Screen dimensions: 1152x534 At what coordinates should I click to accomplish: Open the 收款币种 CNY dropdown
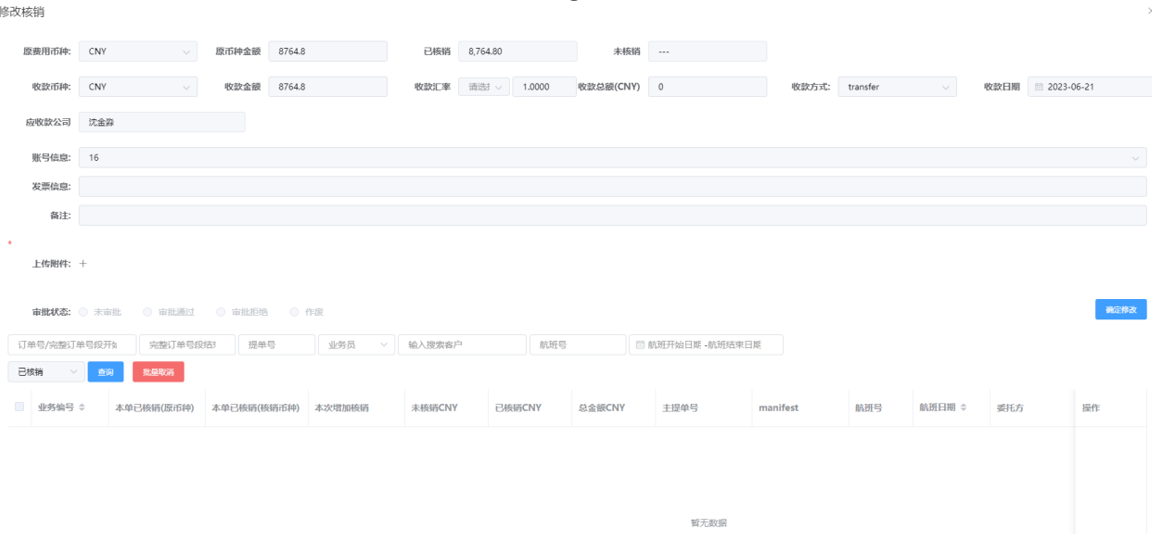pos(138,87)
